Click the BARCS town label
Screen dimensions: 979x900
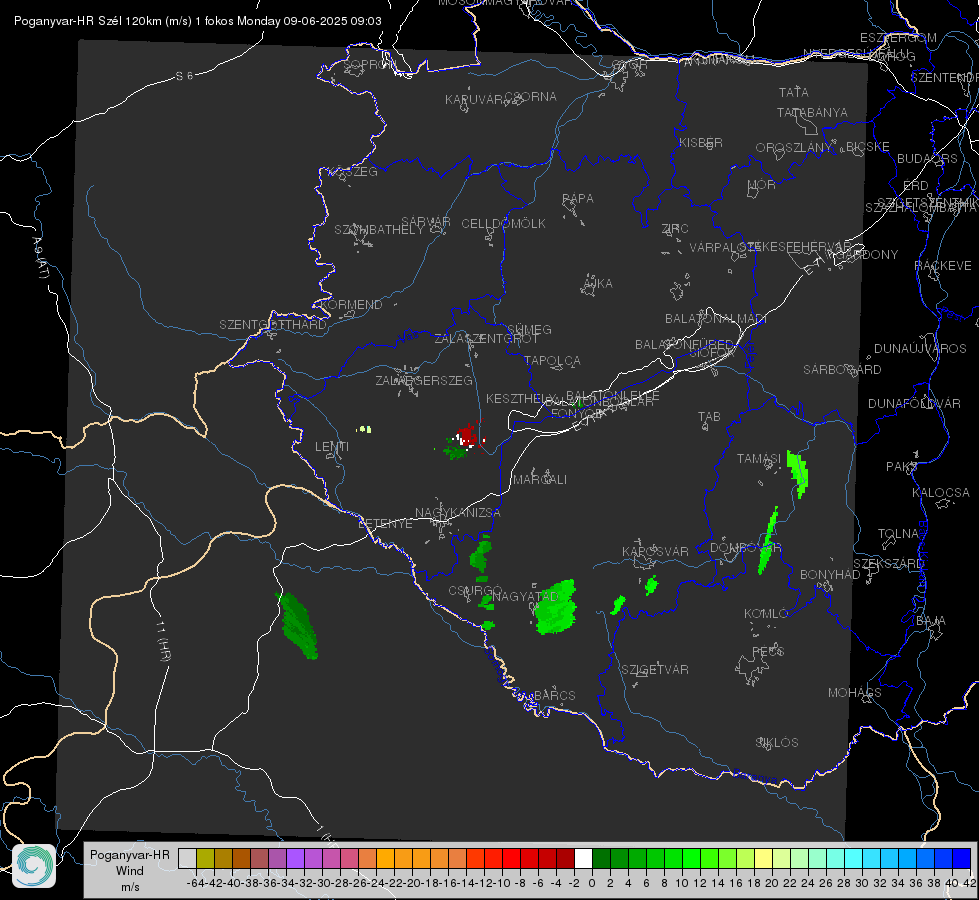(554, 695)
